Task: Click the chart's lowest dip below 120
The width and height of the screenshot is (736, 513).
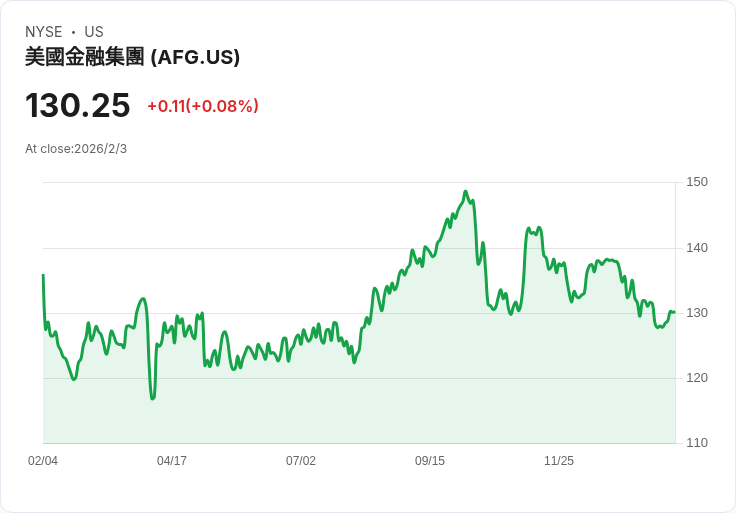Action: (153, 398)
